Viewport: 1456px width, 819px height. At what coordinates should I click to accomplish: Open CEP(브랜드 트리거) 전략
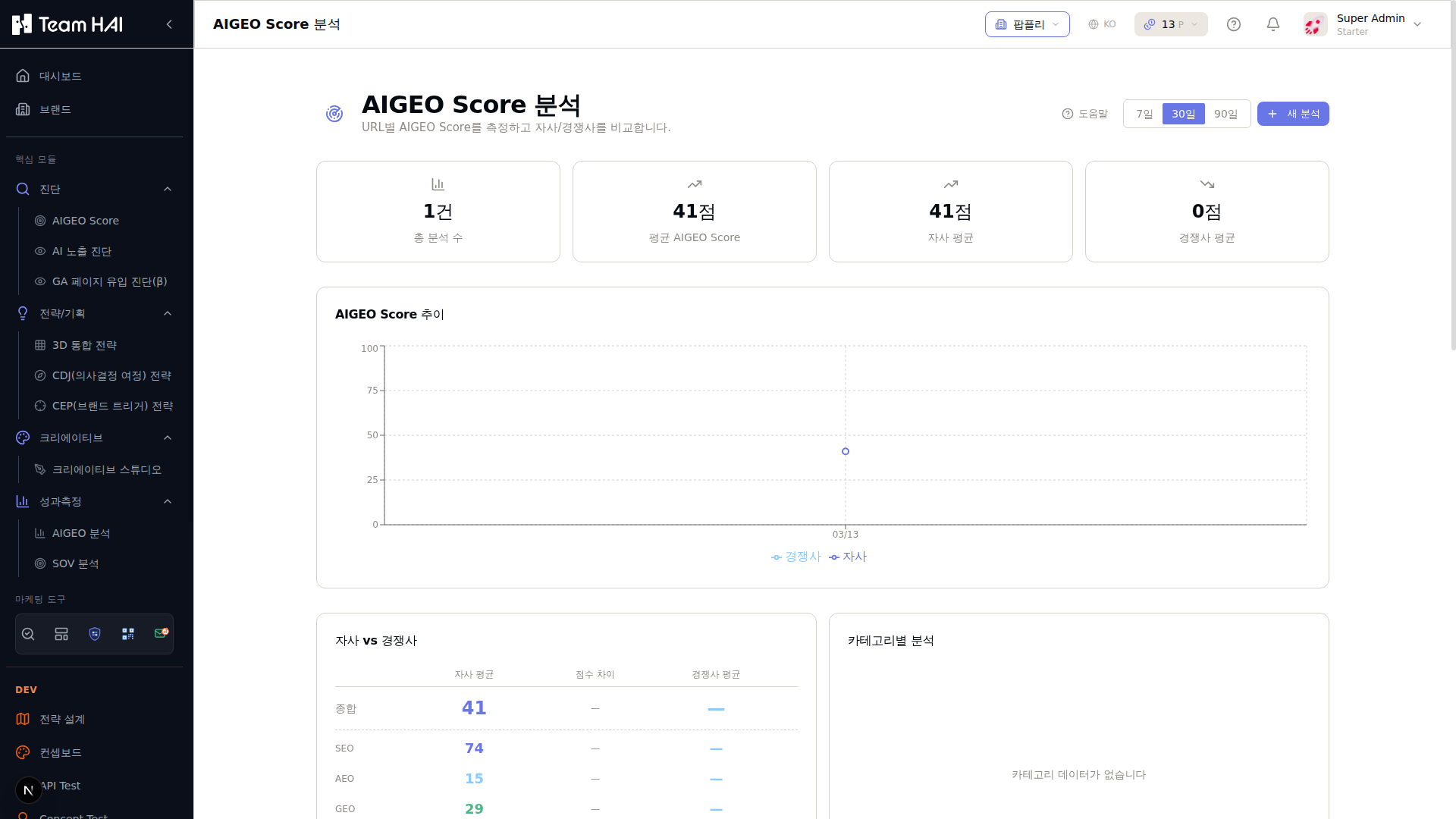click(x=103, y=406)
